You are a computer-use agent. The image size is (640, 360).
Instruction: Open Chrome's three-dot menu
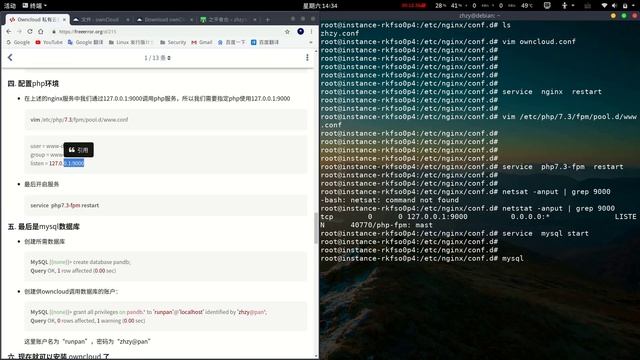pos(311,31)
